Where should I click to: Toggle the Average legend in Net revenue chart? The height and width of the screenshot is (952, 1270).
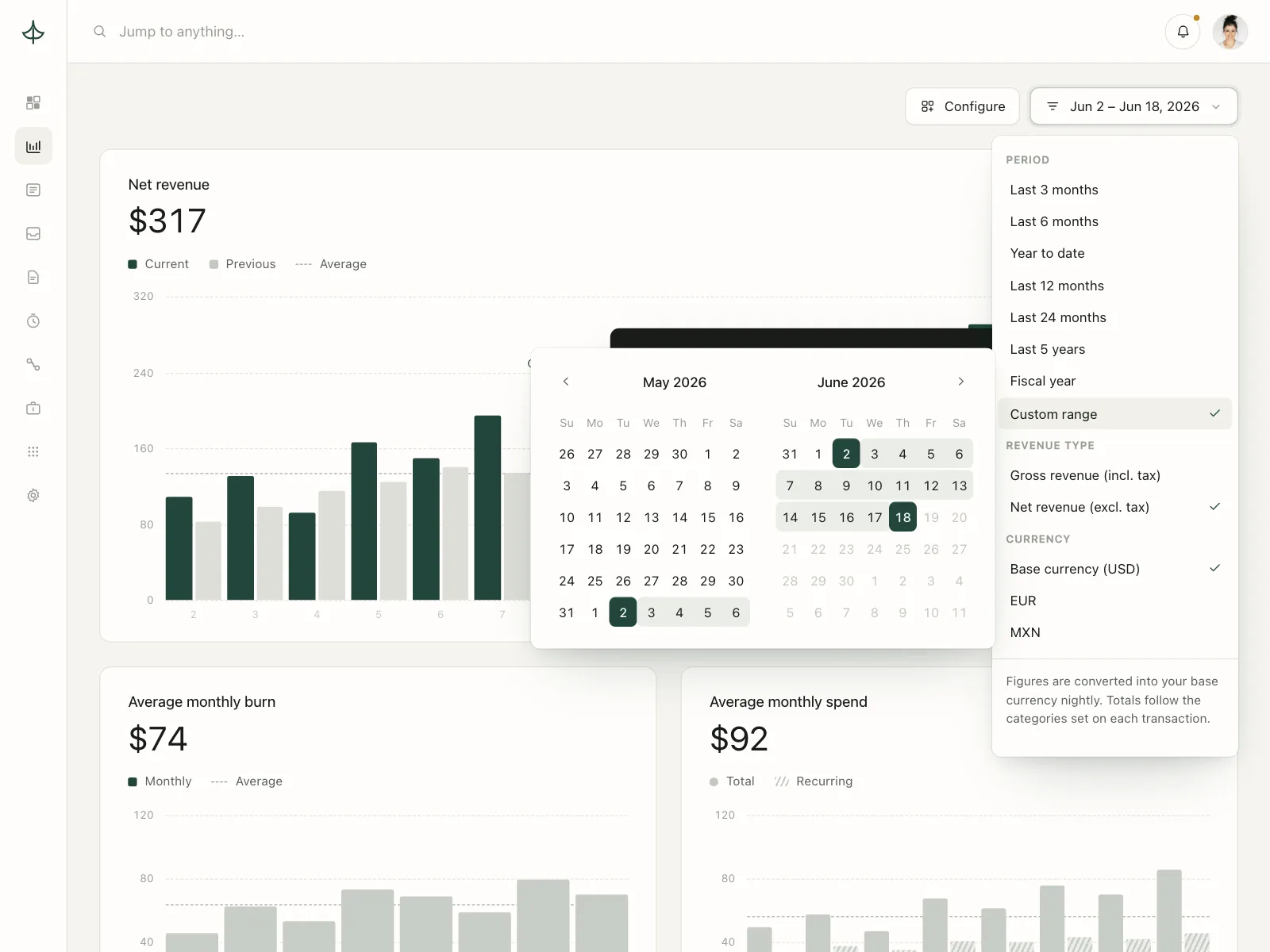coord(331,264)
